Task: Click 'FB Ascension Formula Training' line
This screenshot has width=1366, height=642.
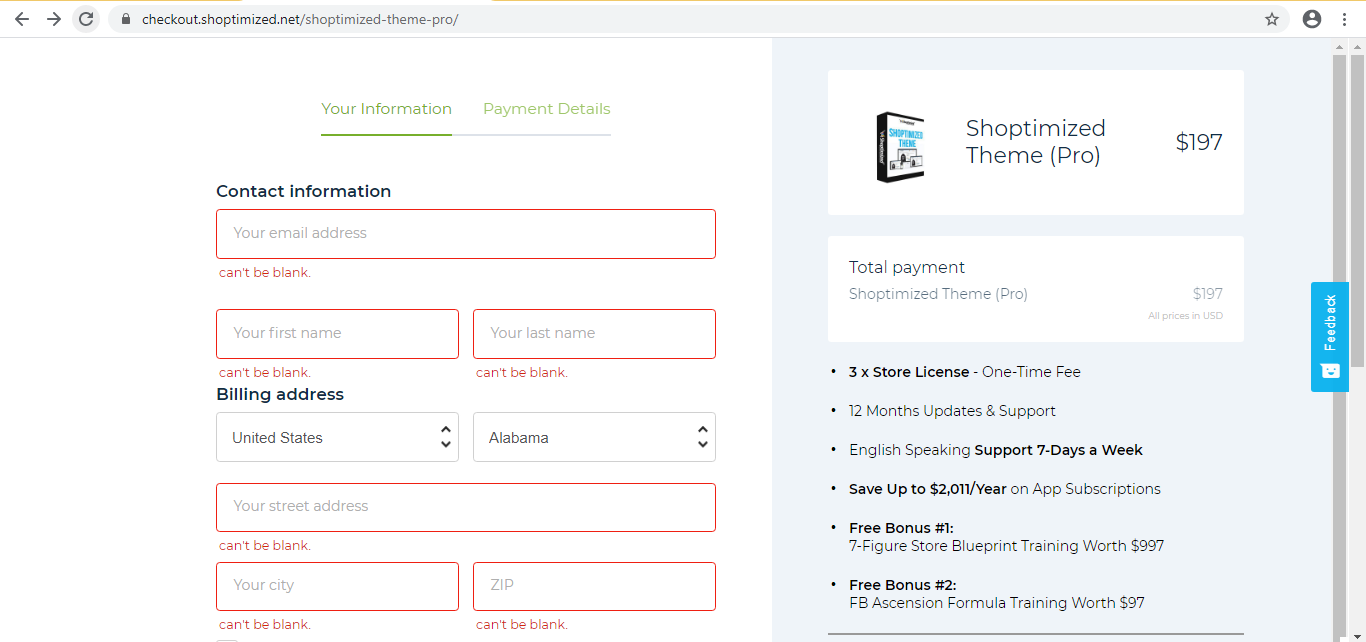Action: point(997,603)
